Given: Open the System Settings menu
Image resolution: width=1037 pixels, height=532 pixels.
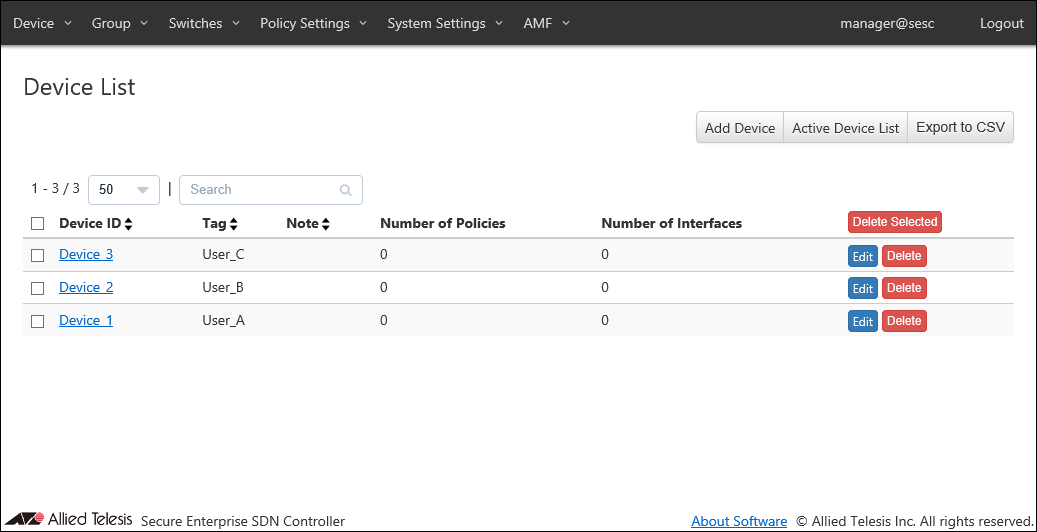Looking at the screenshot, I should coord(445,23).
